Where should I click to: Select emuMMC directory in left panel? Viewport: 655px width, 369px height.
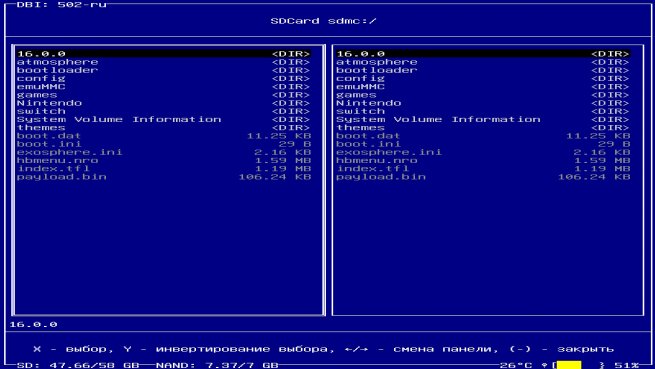coord(163,87)
